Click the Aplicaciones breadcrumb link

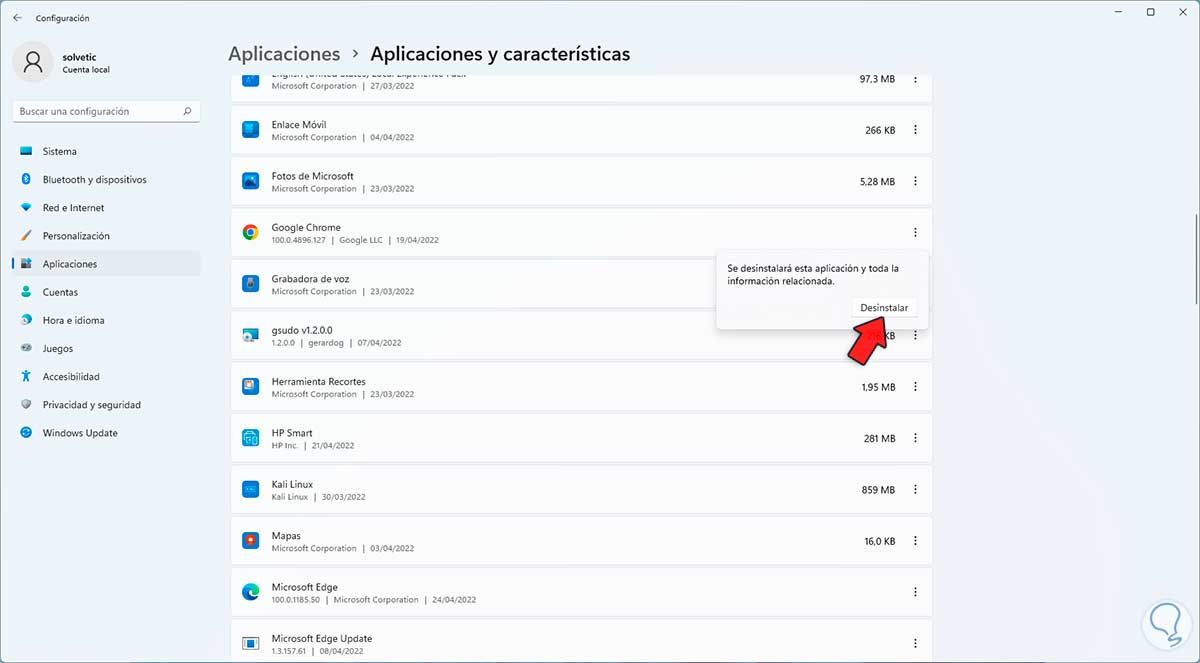pyautogui.click(x=284, y=54)
